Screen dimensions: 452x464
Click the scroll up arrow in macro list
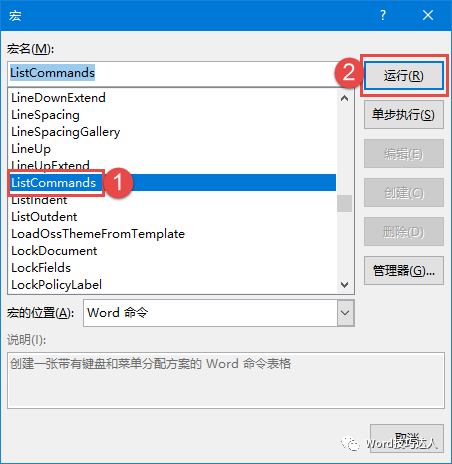click(x=345, y=98)
